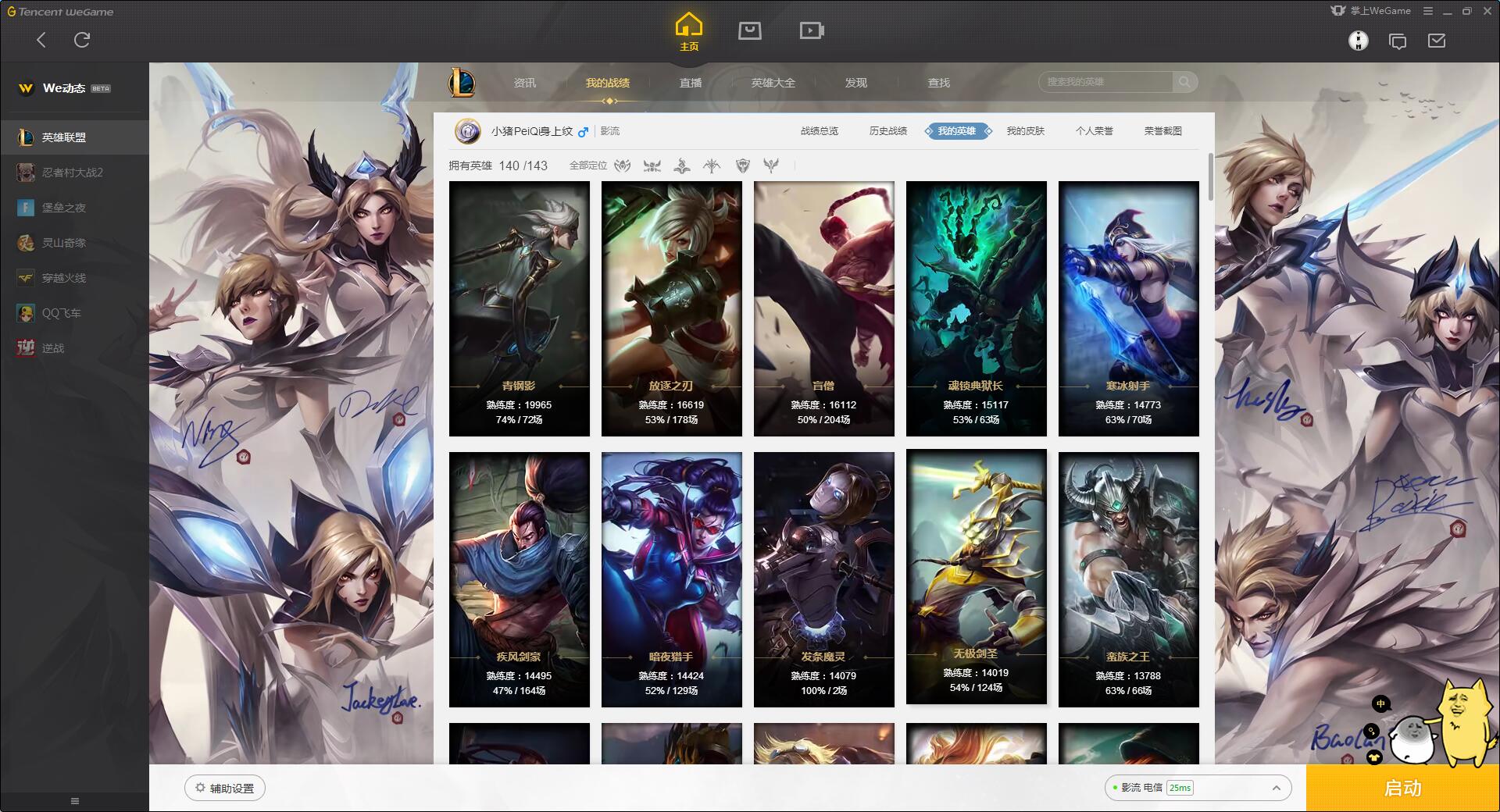The height and width of the screenshot is (812, 1500).
Task: Open the 发条魔灵 hero card
Action: click(824, 579)
